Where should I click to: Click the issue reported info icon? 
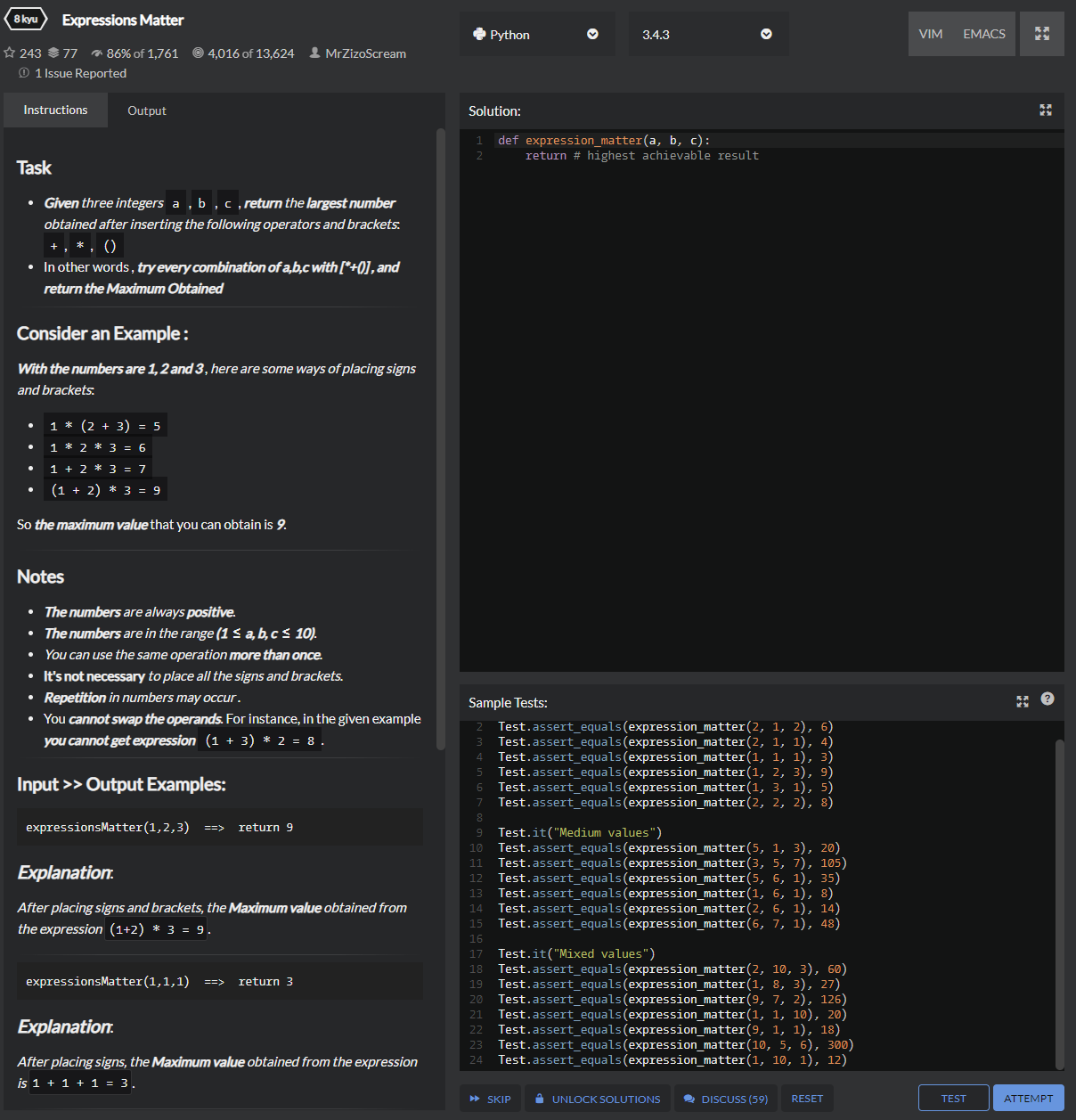pyautogui.click(x=24, y=73)
